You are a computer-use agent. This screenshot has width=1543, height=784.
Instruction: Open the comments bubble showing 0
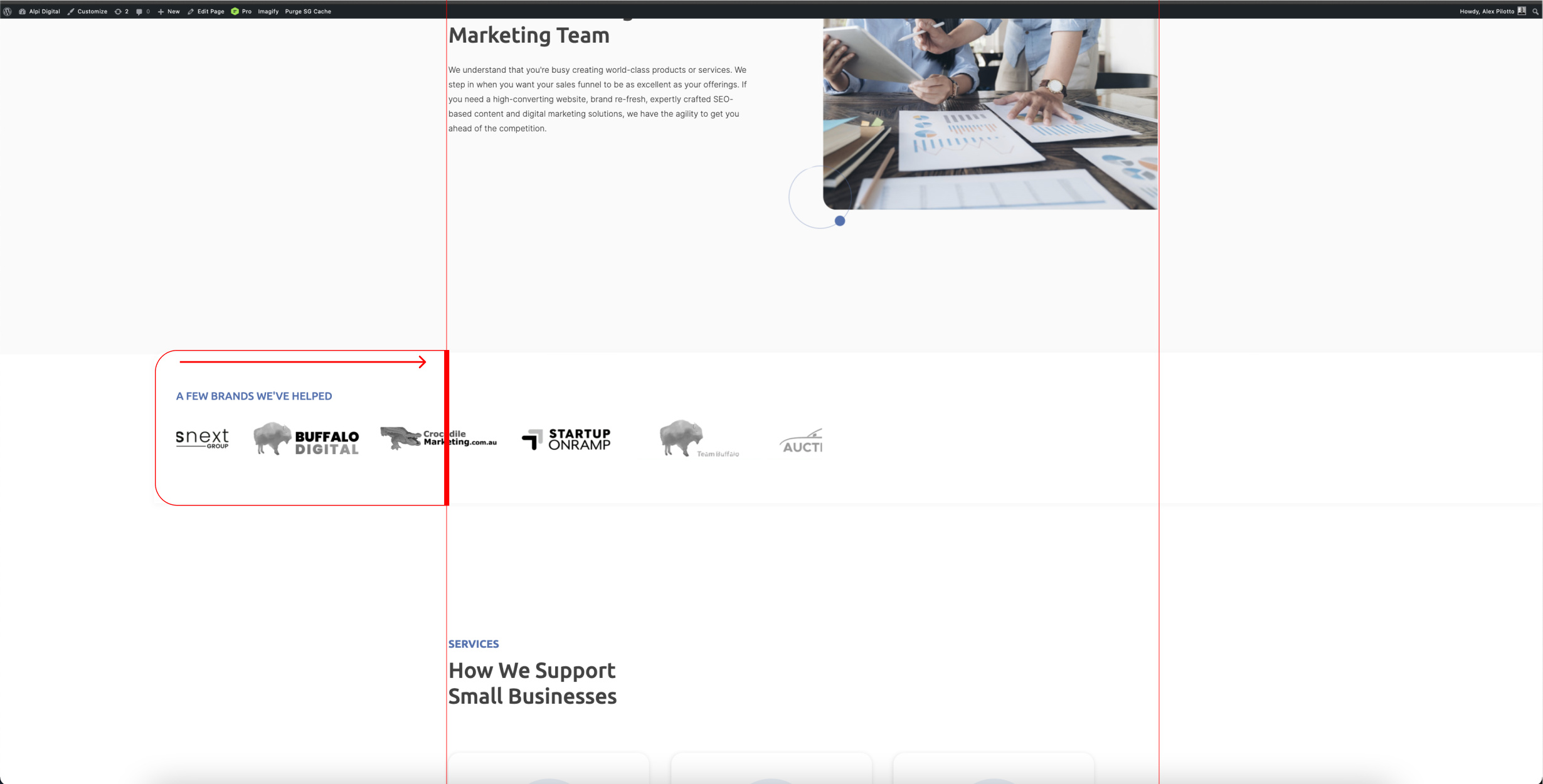[143, 11]
